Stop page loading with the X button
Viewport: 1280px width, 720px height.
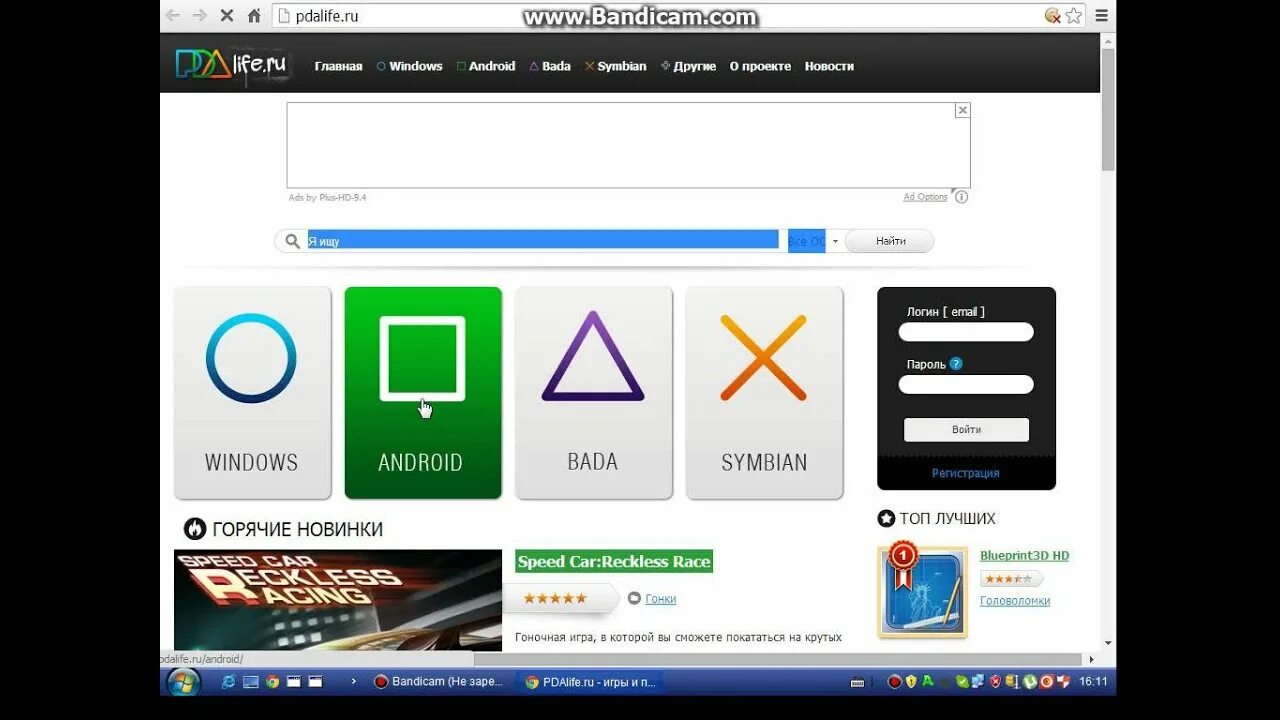(227, 16)
